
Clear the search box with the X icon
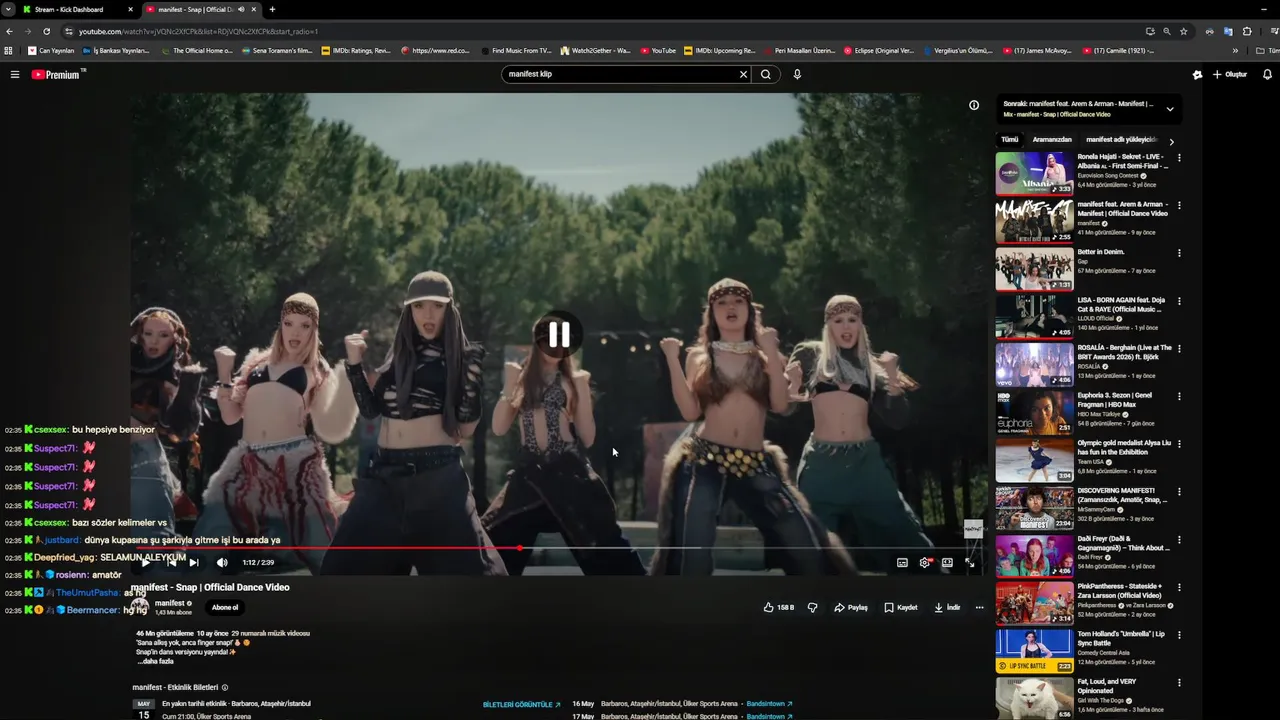743,74
